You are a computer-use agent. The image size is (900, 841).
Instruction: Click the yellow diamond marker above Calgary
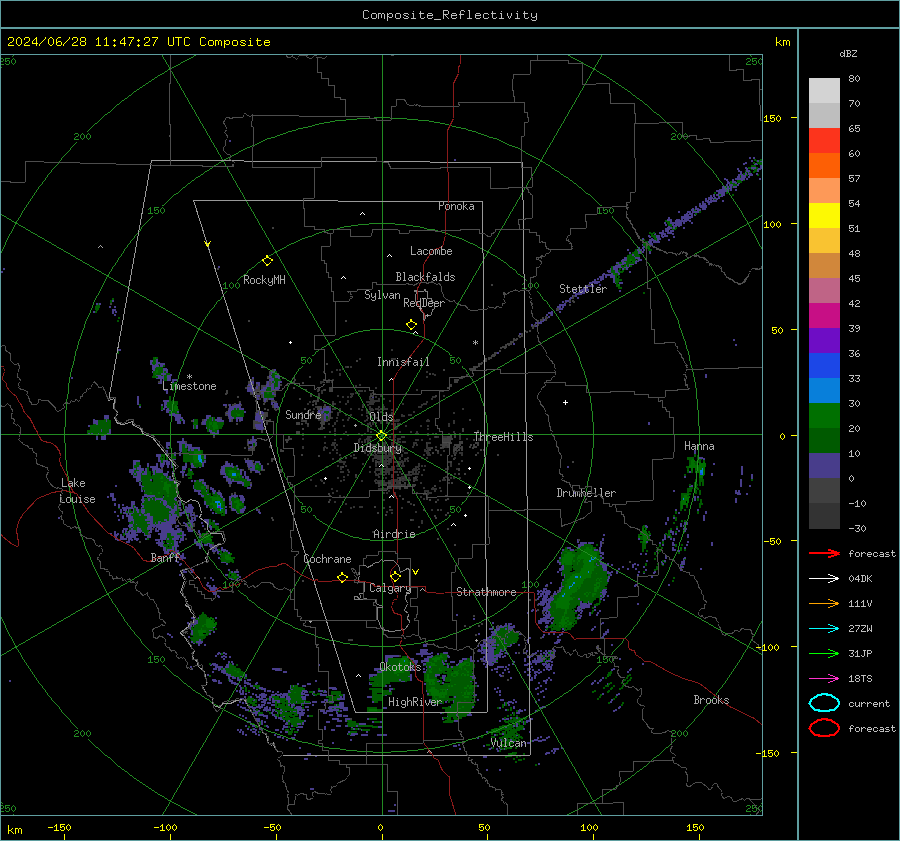click(x=395, y=576)
